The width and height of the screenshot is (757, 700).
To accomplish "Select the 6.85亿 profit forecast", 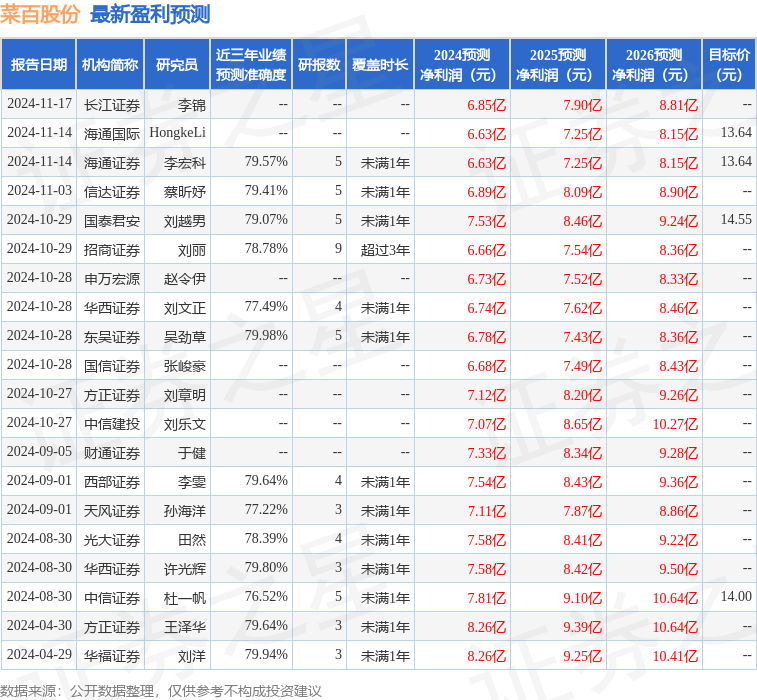I will [x=487, y=105].
